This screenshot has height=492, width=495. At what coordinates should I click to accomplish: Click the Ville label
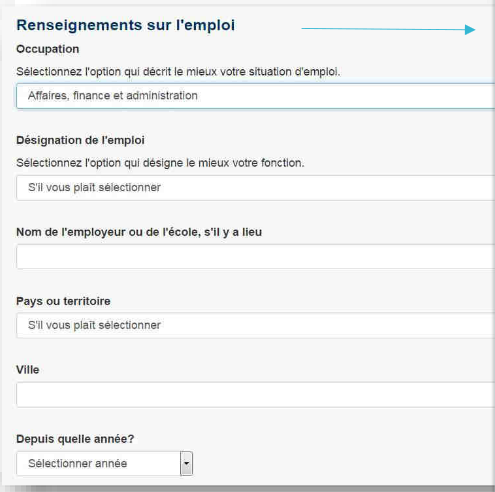point(28,370)
